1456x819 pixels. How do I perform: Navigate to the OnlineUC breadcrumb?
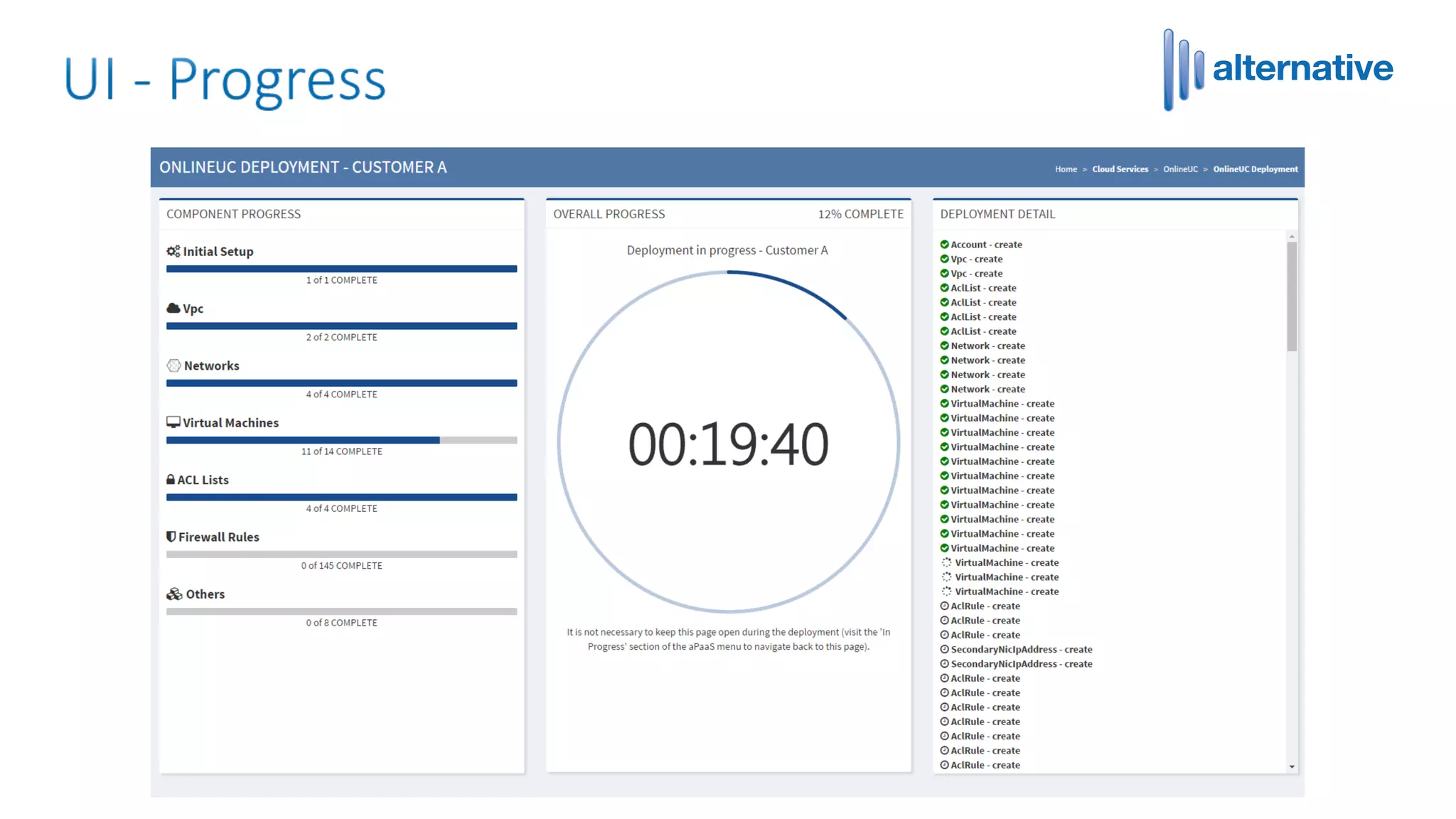click(1180, 169)
